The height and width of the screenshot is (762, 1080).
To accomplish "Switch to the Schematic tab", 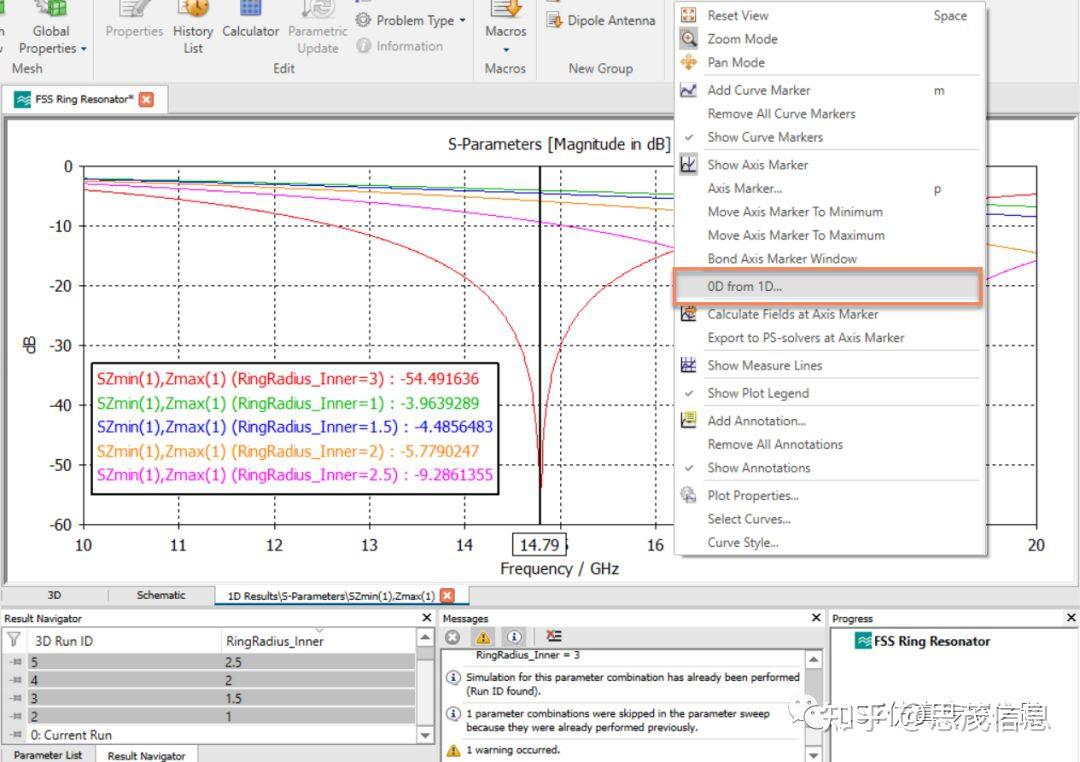I will point(160,594).
